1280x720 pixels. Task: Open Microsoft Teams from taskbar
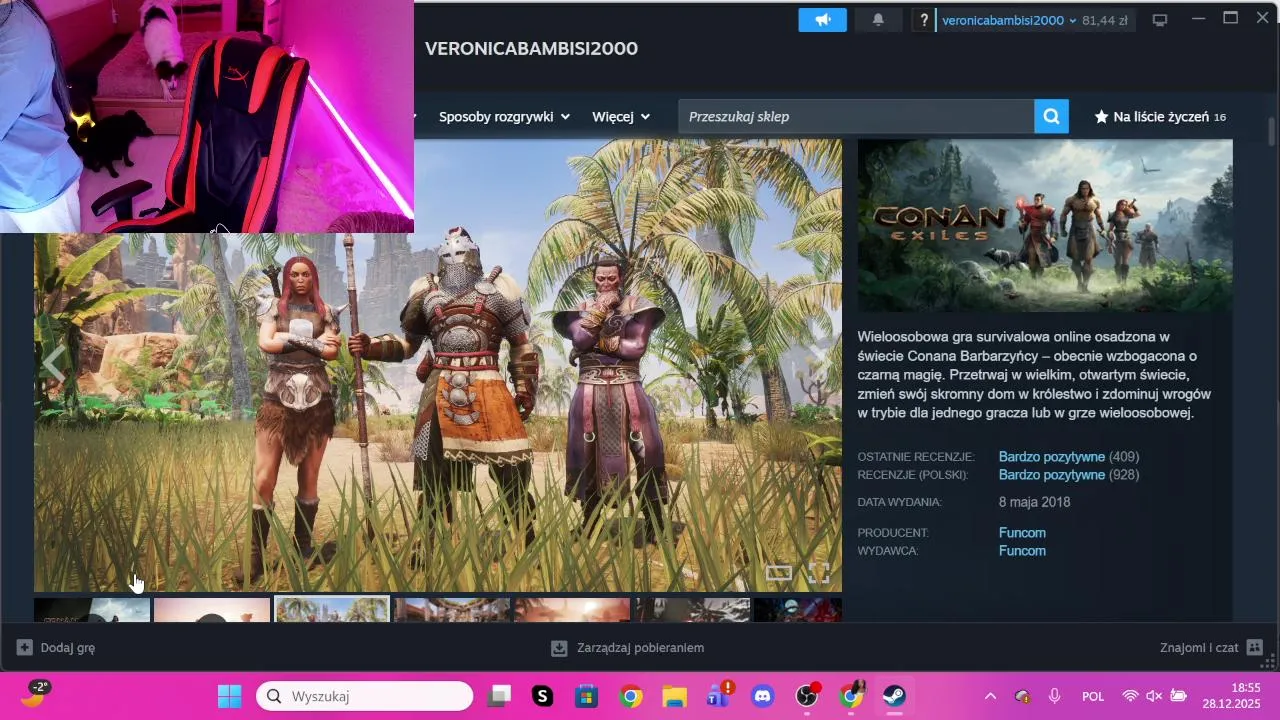[x=719, y=696]
